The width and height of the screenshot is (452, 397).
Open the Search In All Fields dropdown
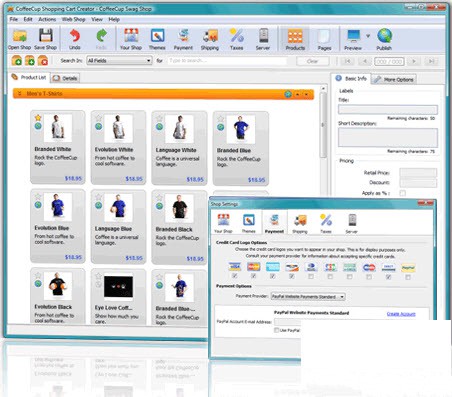pos(119,61)
